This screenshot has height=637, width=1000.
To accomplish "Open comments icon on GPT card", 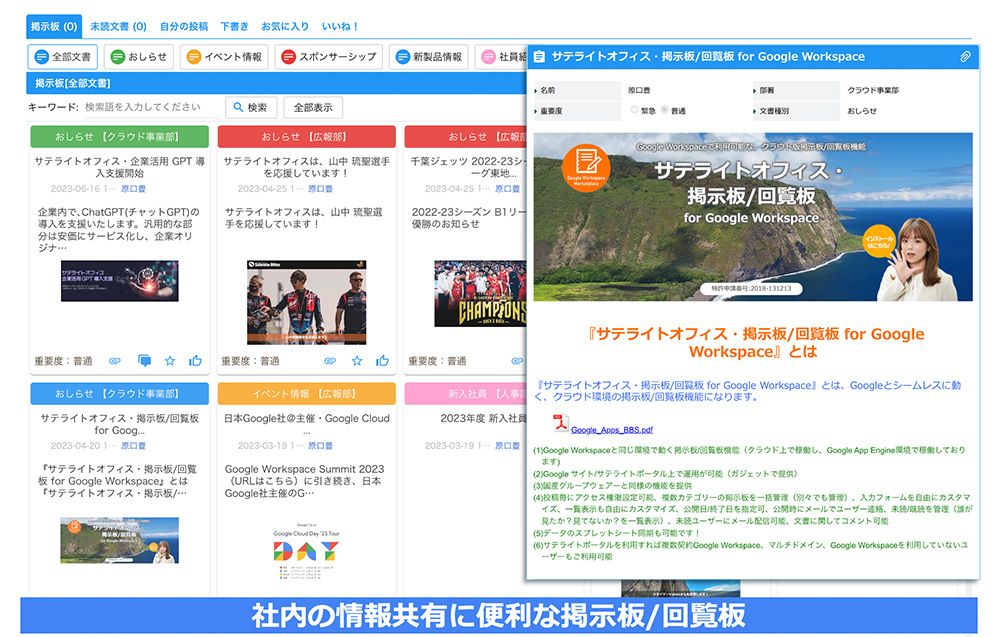I will (145, 361).
